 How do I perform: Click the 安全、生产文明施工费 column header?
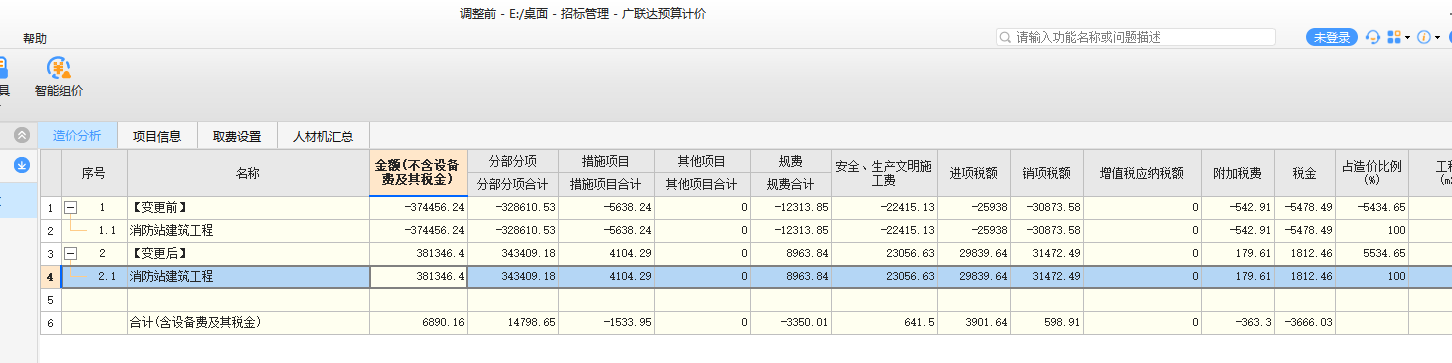pos(884,173)
